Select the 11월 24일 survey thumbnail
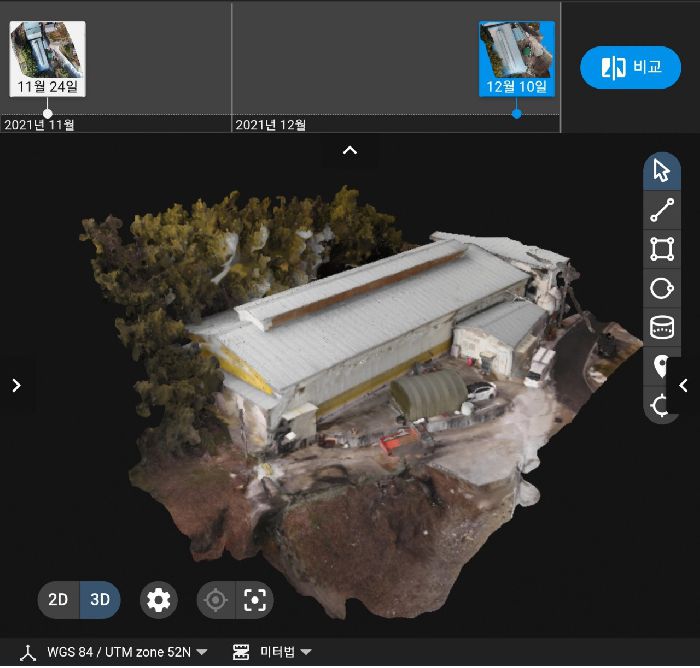The height and width of the screenshot is (668, 700). (x=47, y=58)
